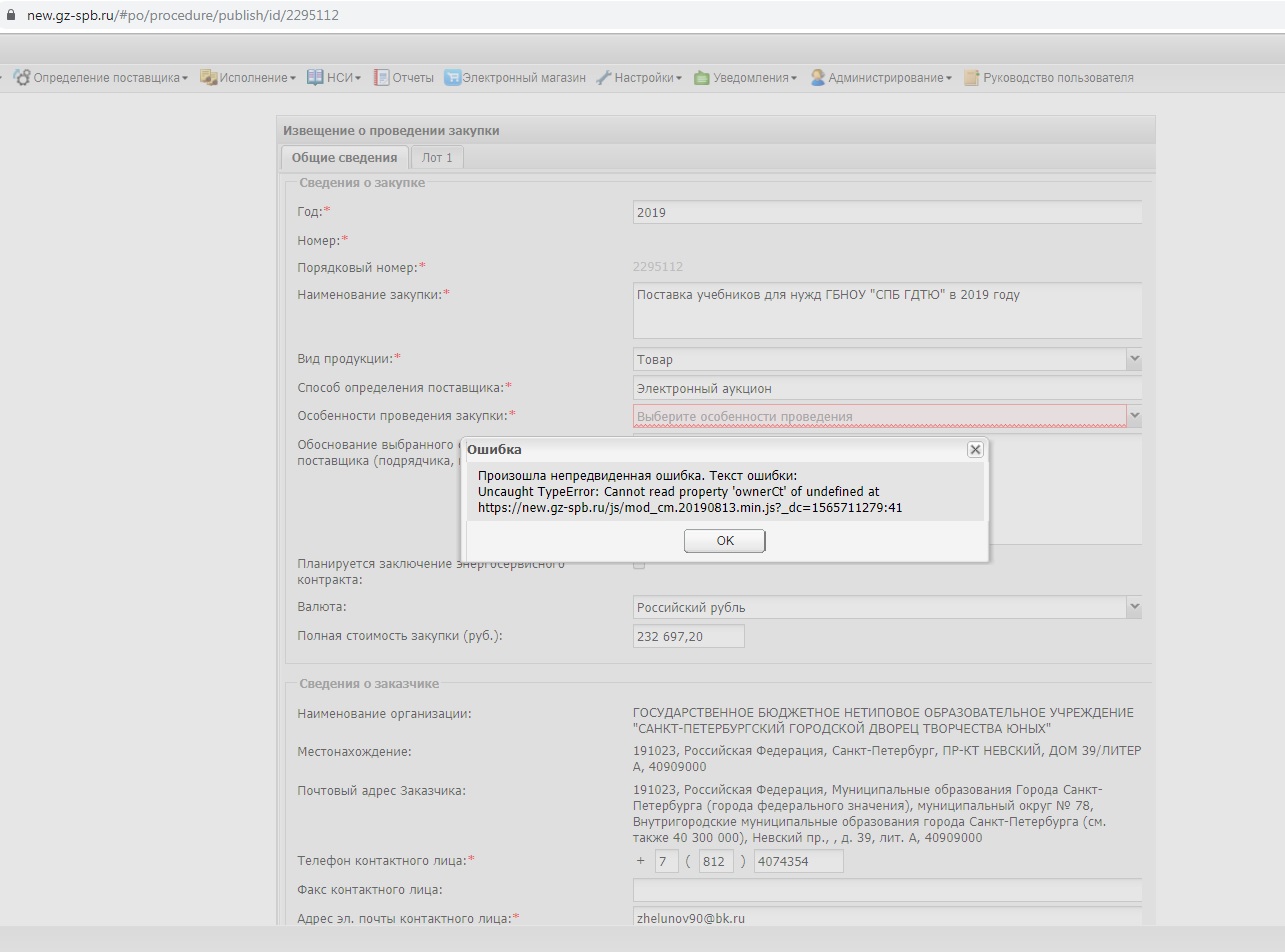Close the Ошибка error dialog

point(975,450)
